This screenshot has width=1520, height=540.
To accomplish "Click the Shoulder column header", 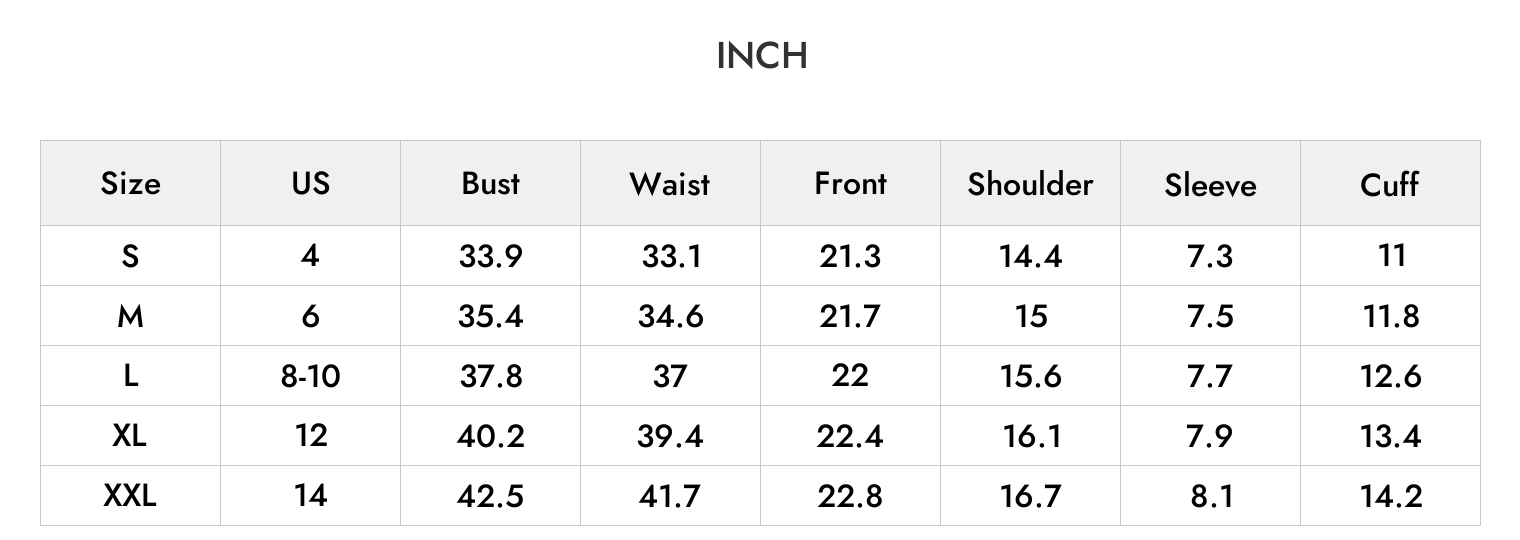I will pyautogui.click(x=1030, y=183).
